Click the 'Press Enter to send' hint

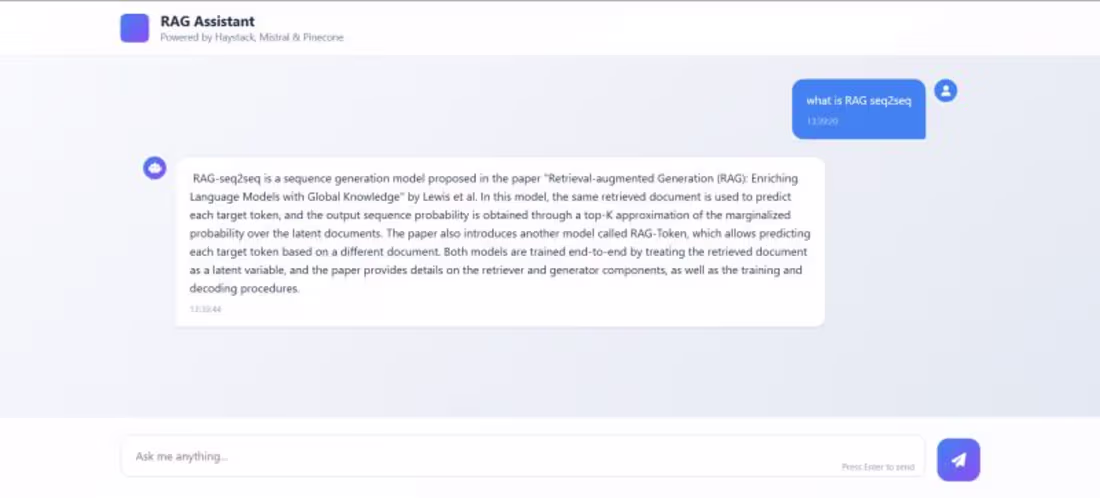878,467
